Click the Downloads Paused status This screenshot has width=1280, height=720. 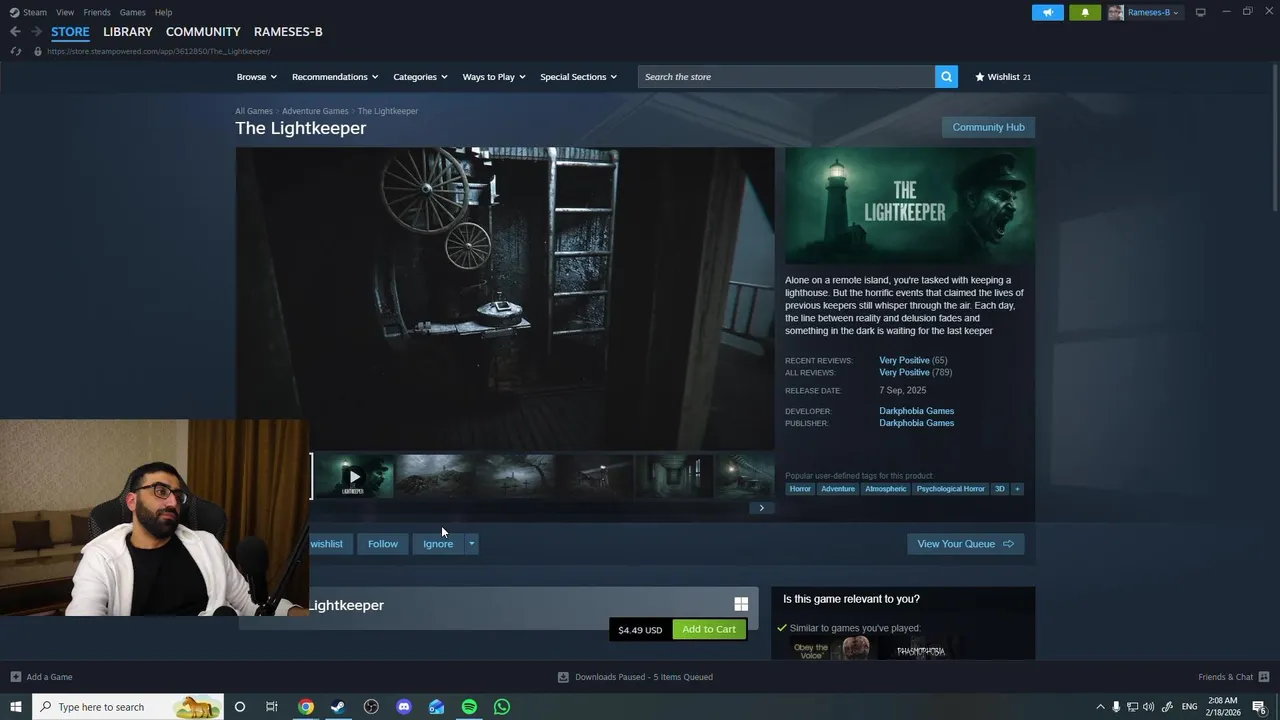pos(635,677)
